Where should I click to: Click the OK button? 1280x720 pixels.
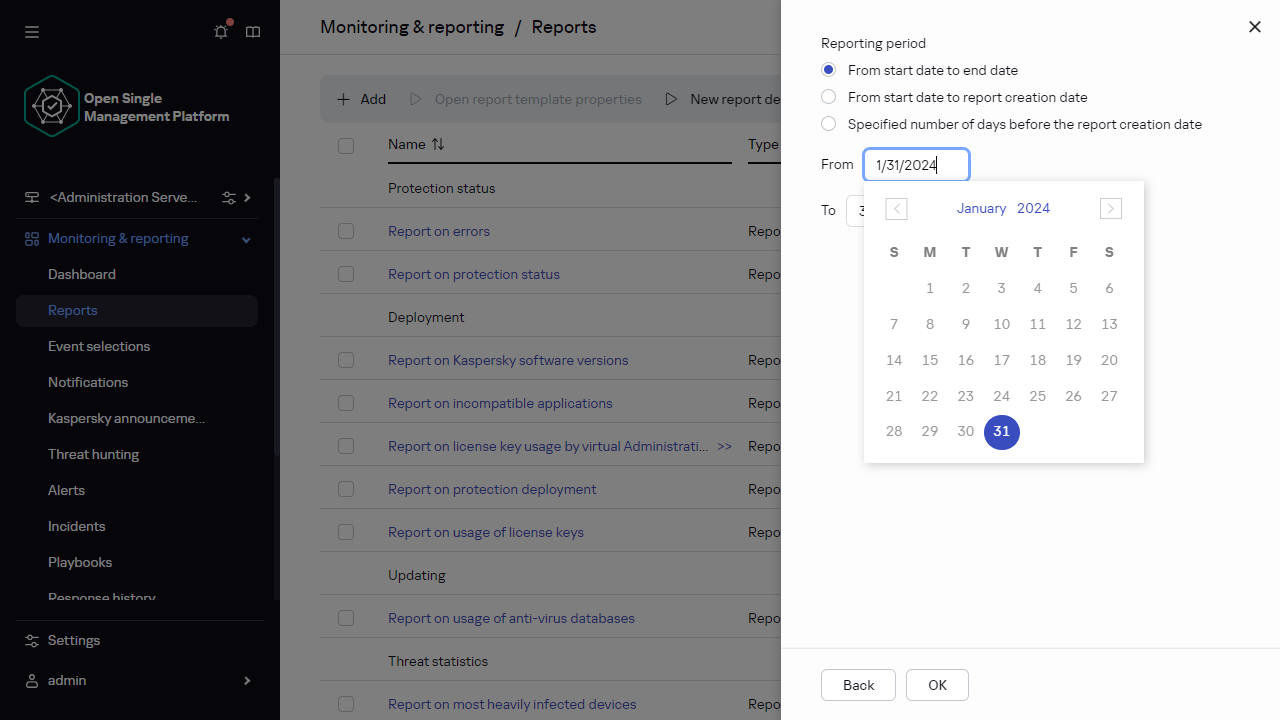pyautogui.click(x=937, y=685)
